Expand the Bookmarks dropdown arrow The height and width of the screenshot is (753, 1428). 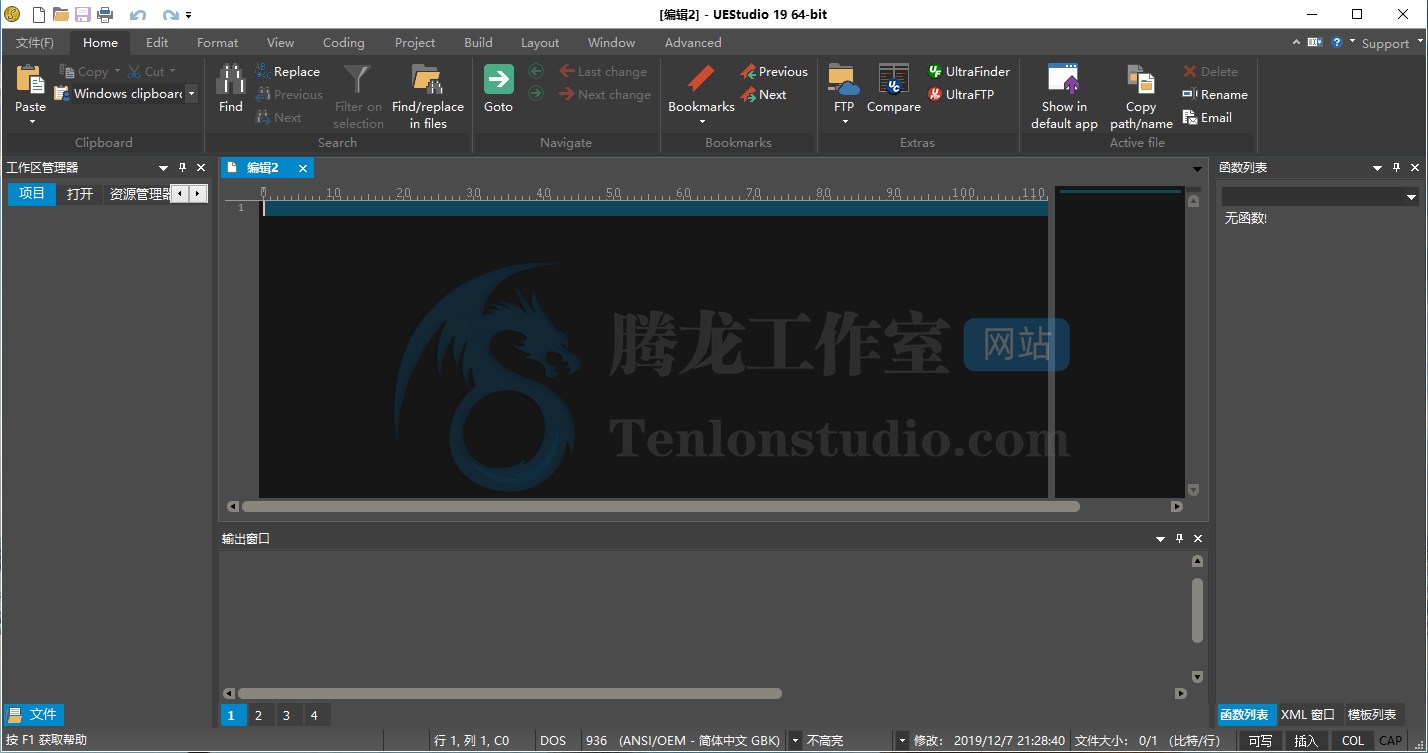pos(701,122)
